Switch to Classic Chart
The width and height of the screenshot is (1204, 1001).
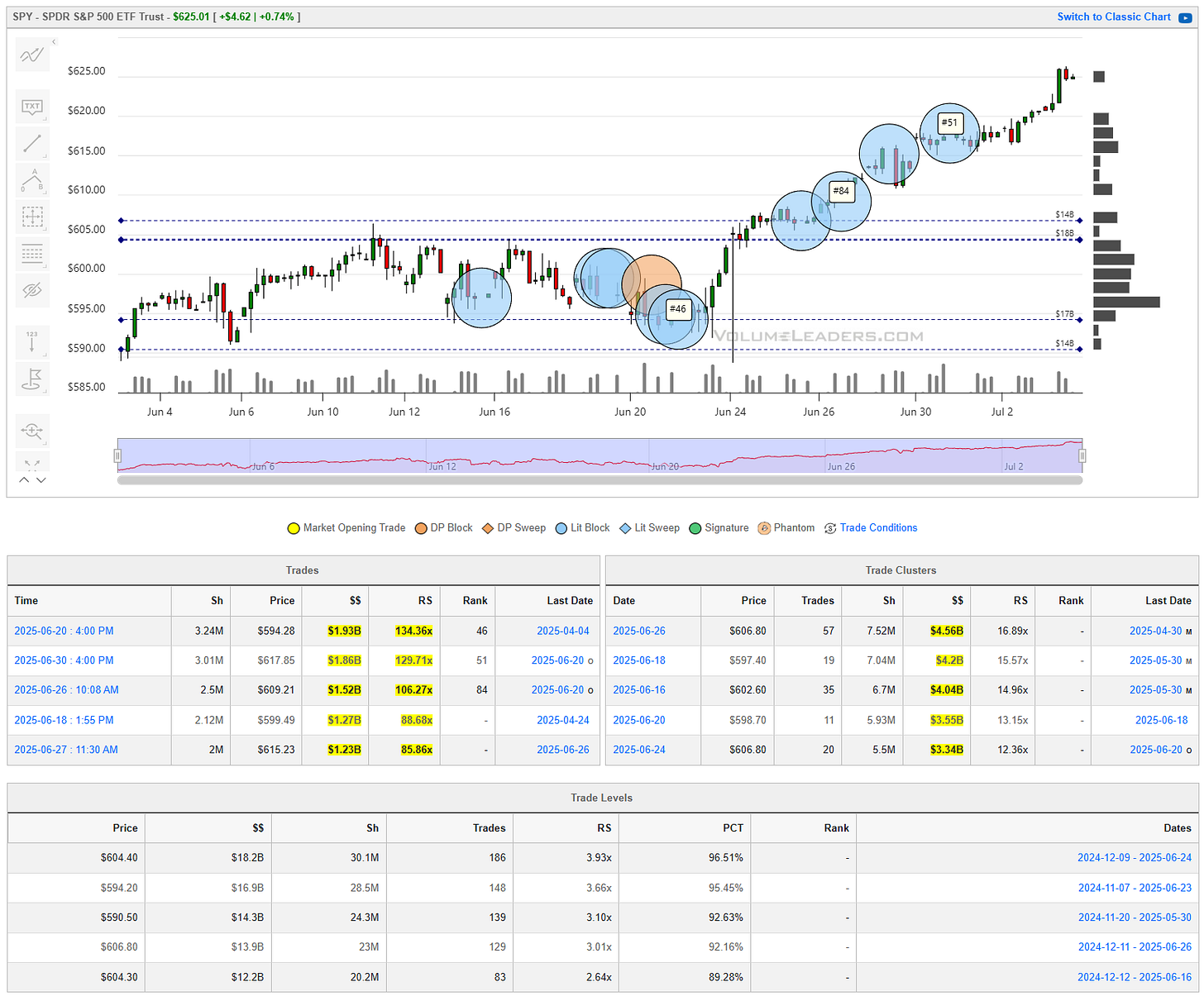click(x=1113, y=17)
